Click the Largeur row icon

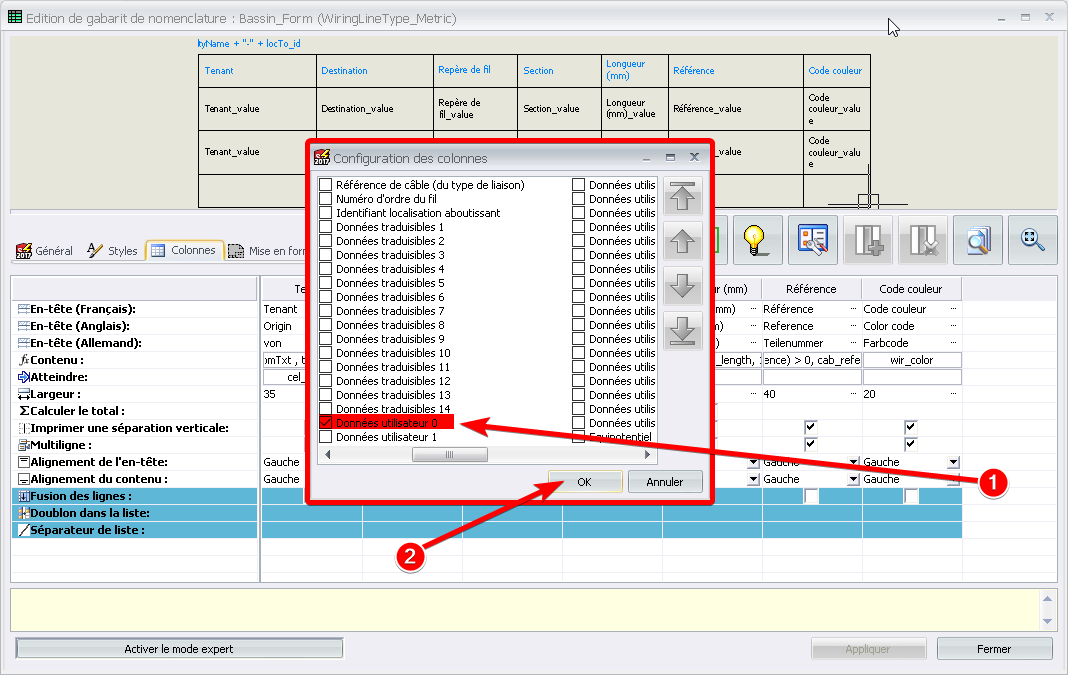pyautogui.click(x=24, y=394)
